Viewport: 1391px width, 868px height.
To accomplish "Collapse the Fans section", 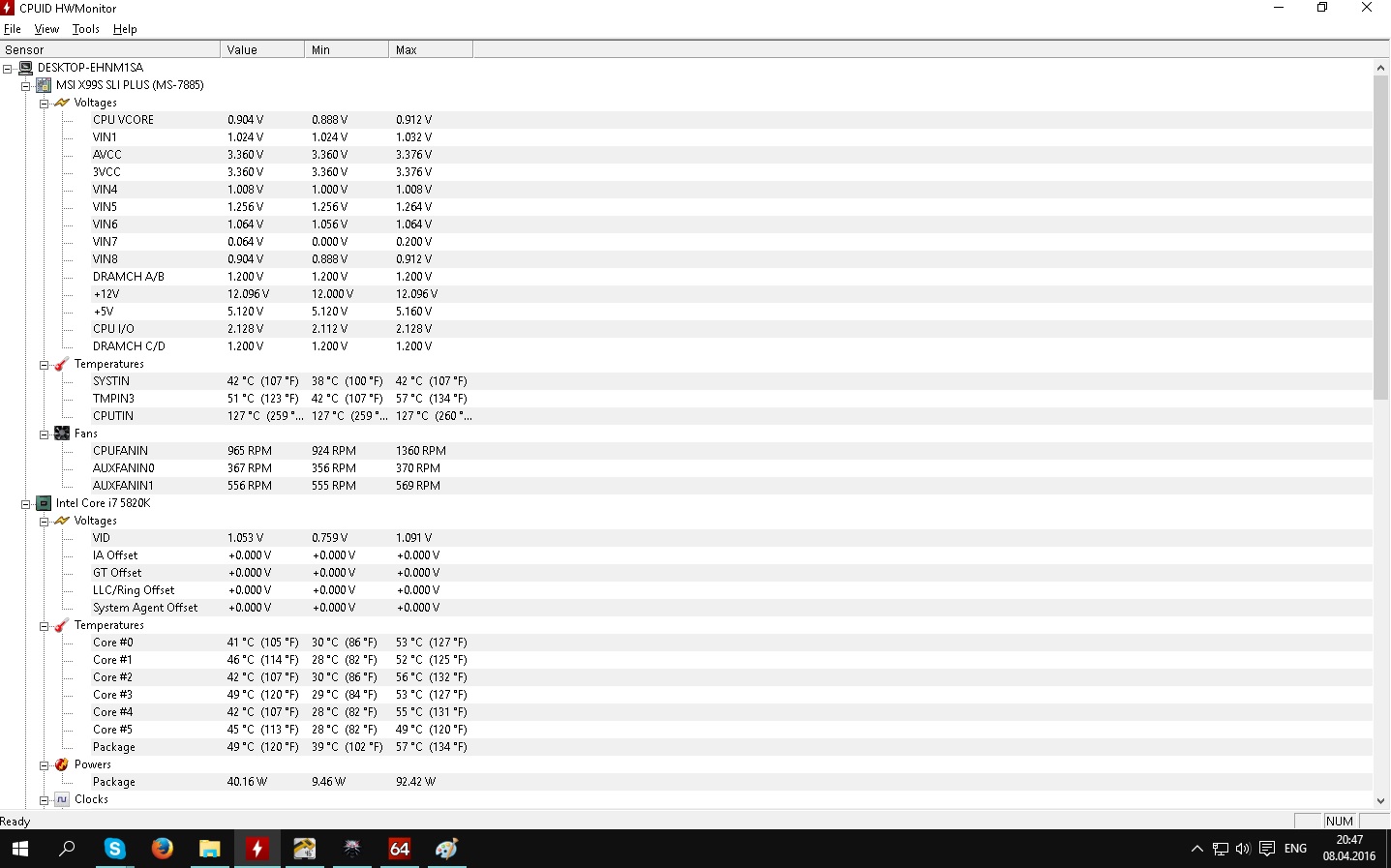I will 44,434.
